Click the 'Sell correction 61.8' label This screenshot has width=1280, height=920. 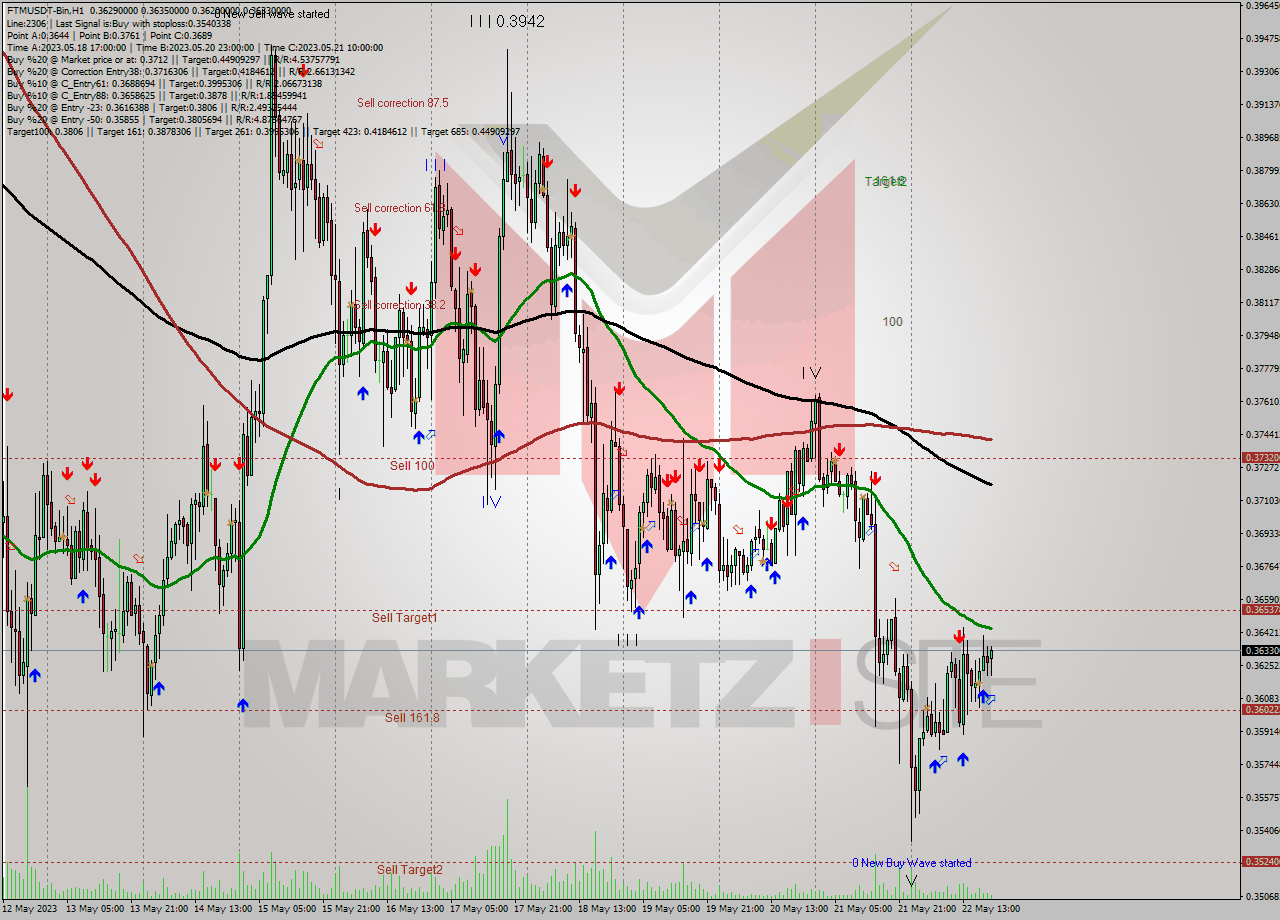point(400,208)
